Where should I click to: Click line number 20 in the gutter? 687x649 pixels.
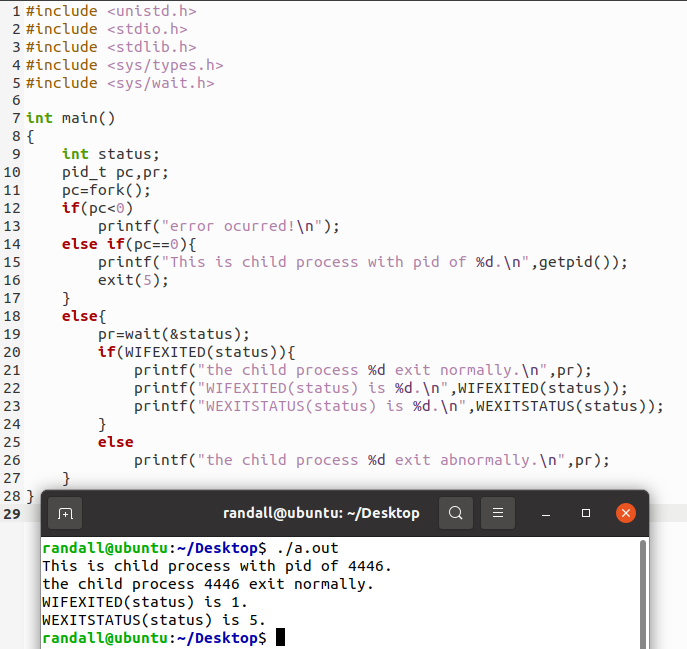point(12,352)
